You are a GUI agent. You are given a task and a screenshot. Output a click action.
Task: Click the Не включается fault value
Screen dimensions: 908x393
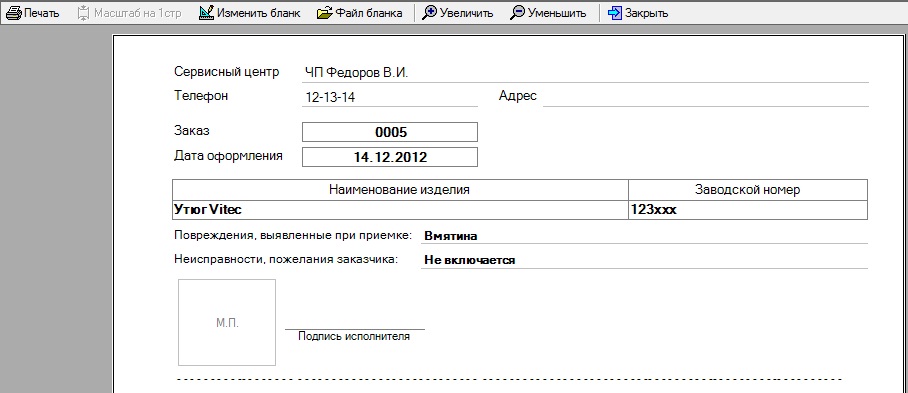(x=470, y=260)
